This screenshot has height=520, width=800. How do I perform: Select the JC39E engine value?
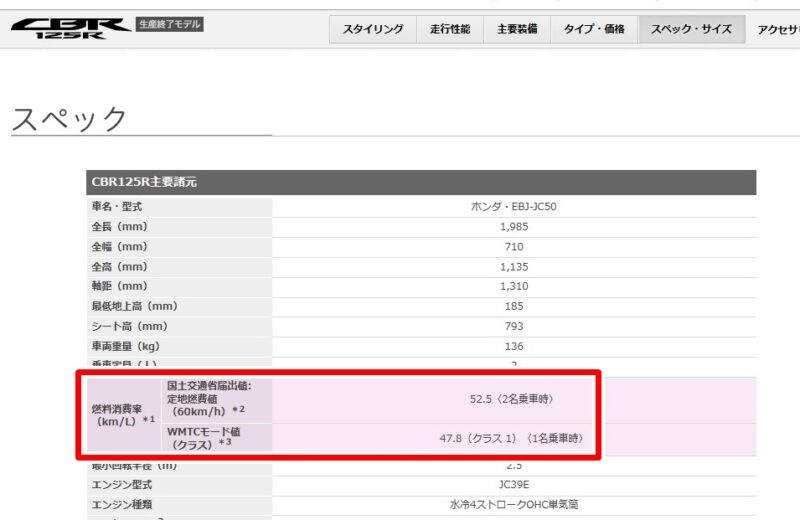(x=514, y=484)
